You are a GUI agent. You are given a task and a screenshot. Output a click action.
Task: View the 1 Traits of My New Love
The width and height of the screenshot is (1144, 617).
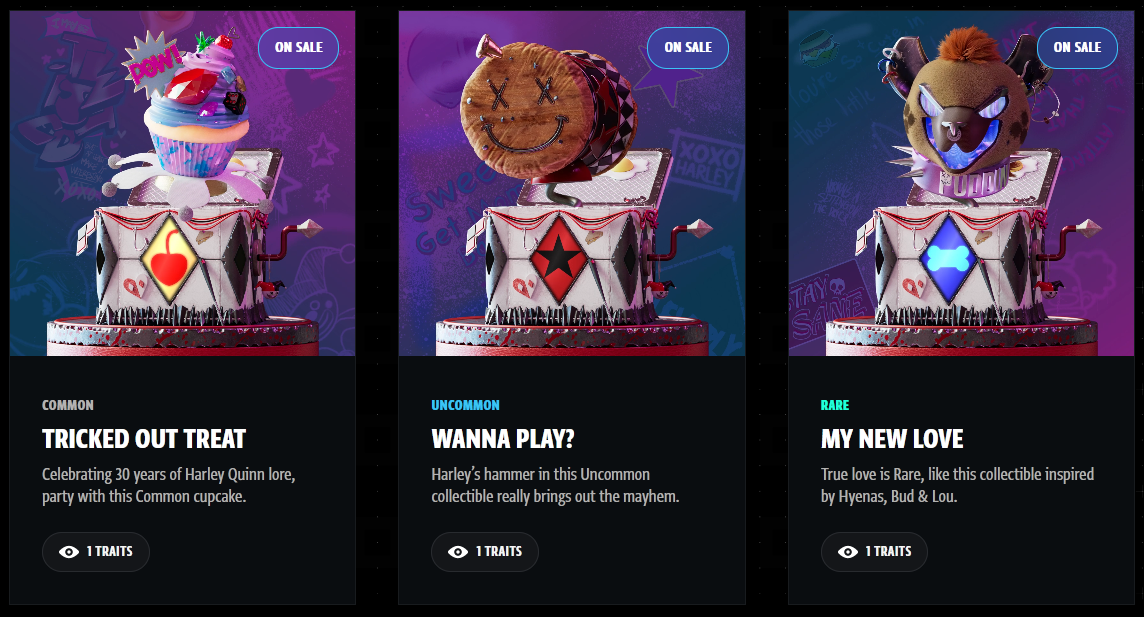(x=874, y=552)
